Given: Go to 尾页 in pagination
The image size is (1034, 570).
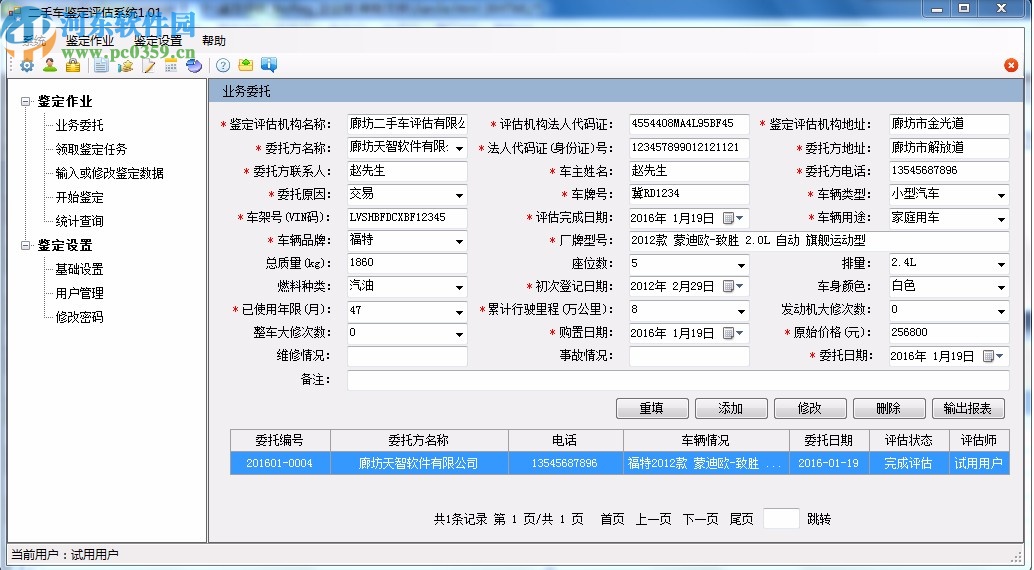Looking at the screenshot, I should (x=741, y=519).
